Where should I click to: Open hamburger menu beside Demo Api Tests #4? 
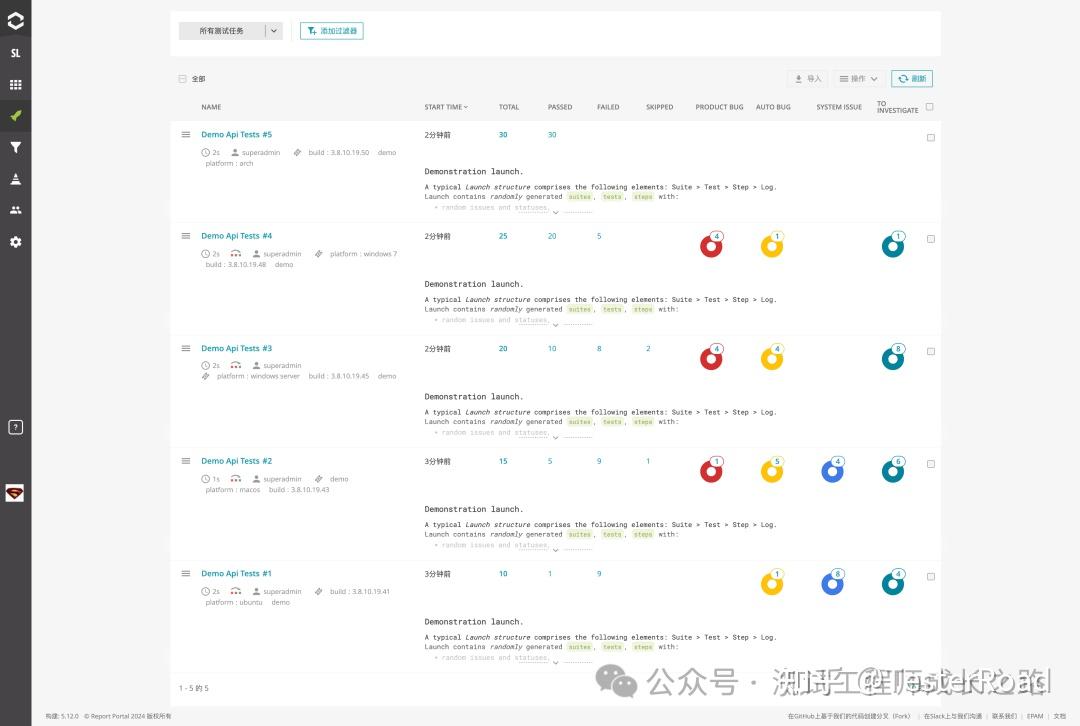tap(186, 236)
